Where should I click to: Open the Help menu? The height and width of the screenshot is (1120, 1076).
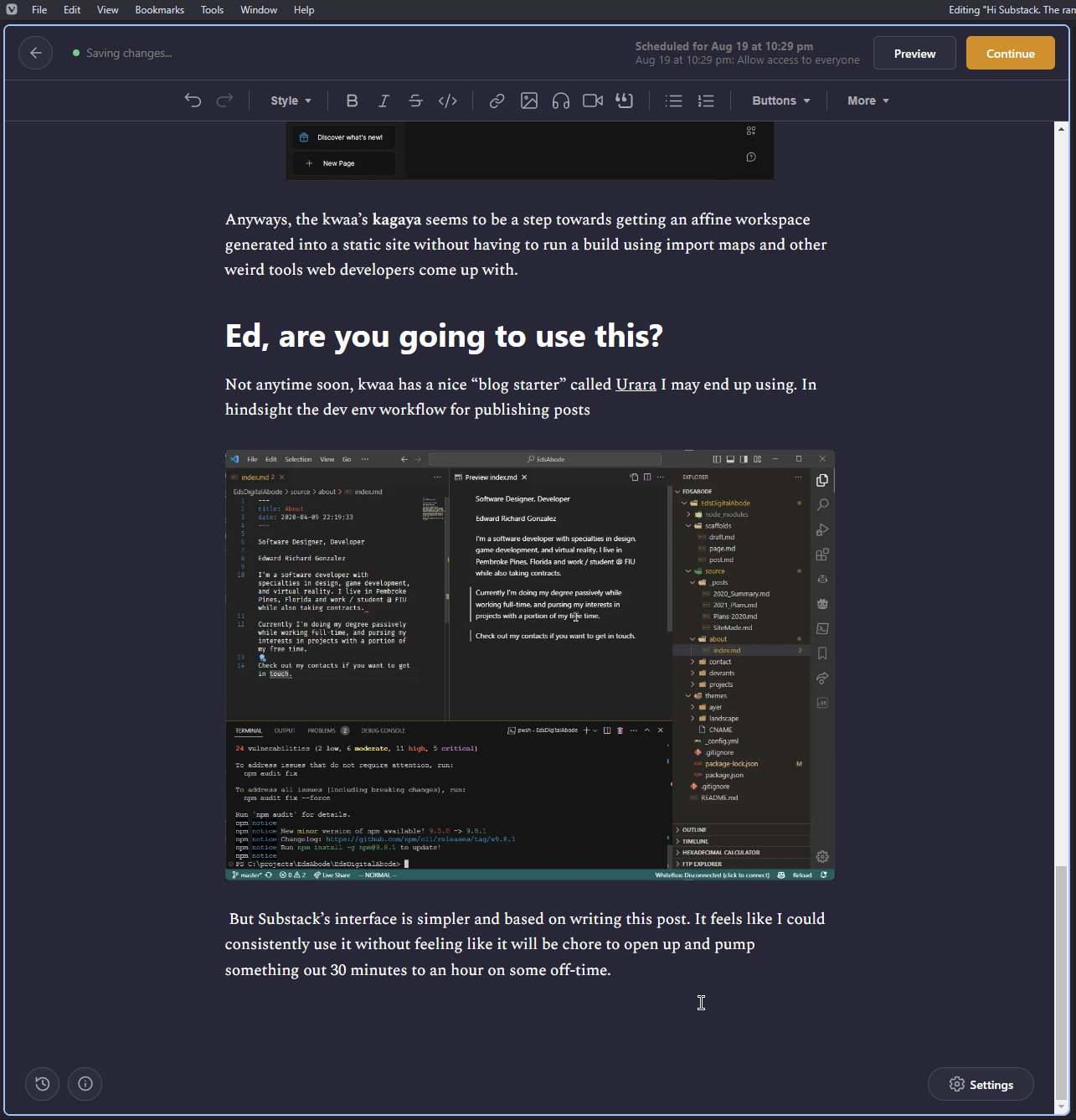[x=304, y=10]
